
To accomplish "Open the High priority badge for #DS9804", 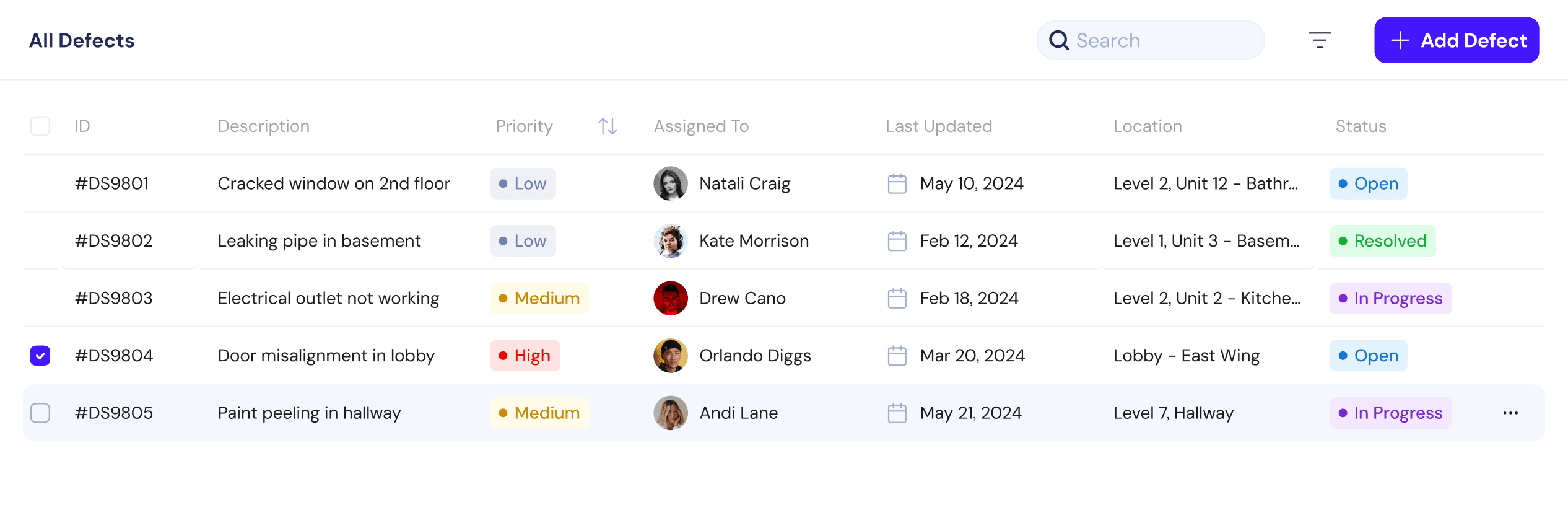I will click(x=525, y=356).
